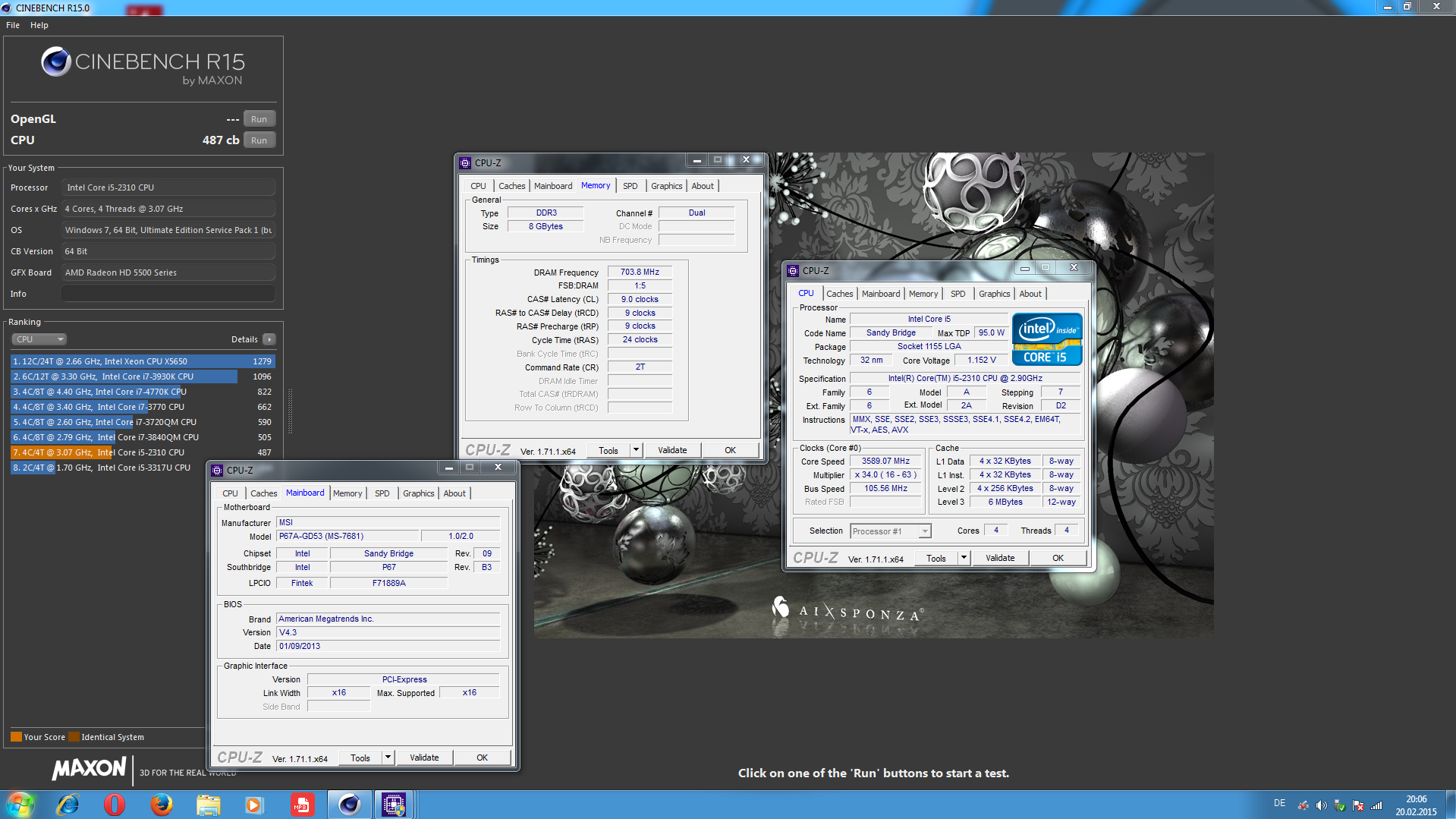Select ranking row Intel Core i7-3930K CPU

pos(143,376)
